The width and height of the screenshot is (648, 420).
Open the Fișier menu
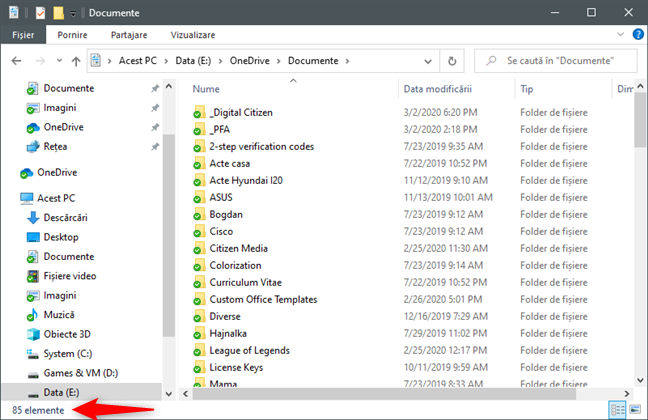pos(23,35)
